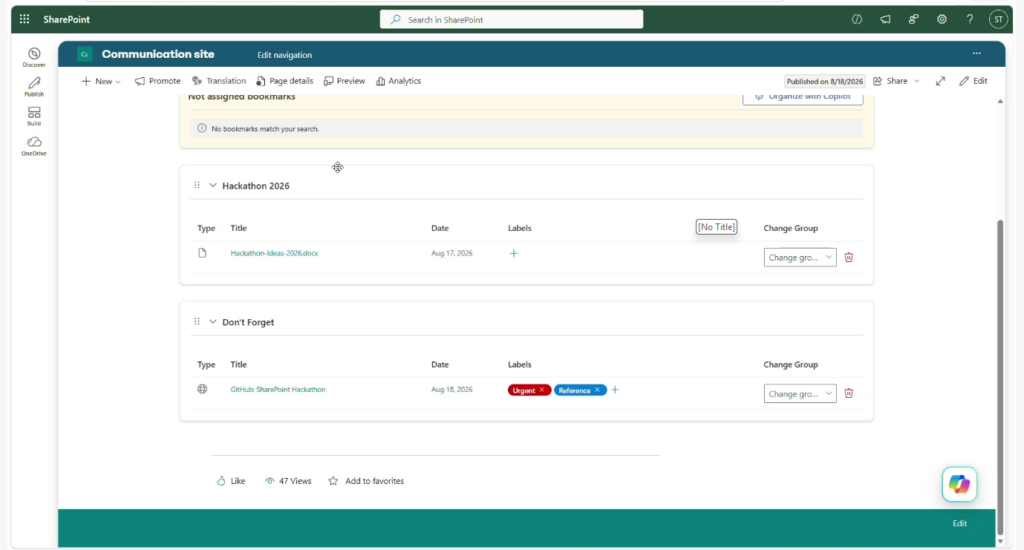Viewport: 1024px width, 550px height.
Task: Click the Communication site logo tile
Action: point(84,54)
